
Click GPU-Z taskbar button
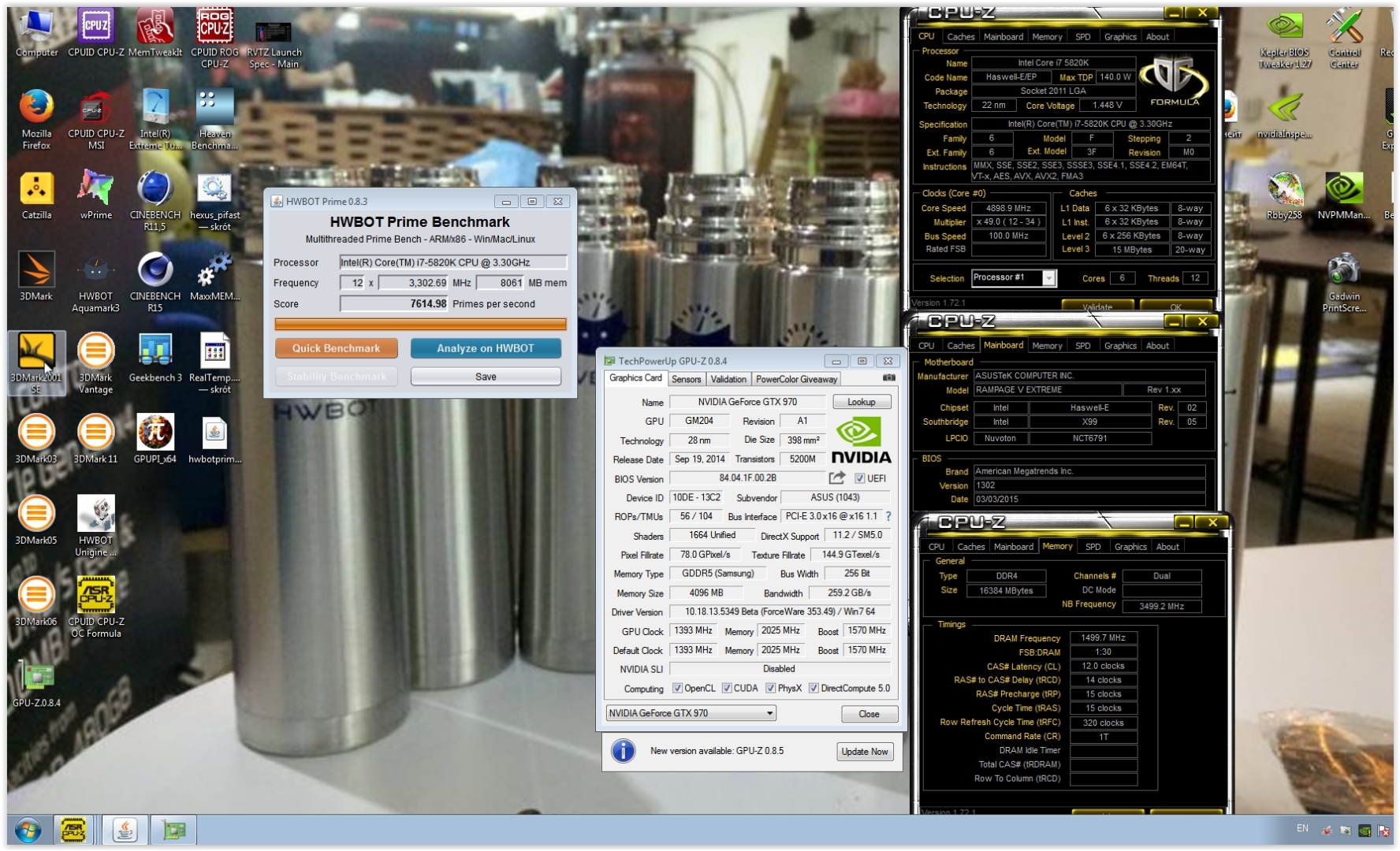[x=173, y=830]
